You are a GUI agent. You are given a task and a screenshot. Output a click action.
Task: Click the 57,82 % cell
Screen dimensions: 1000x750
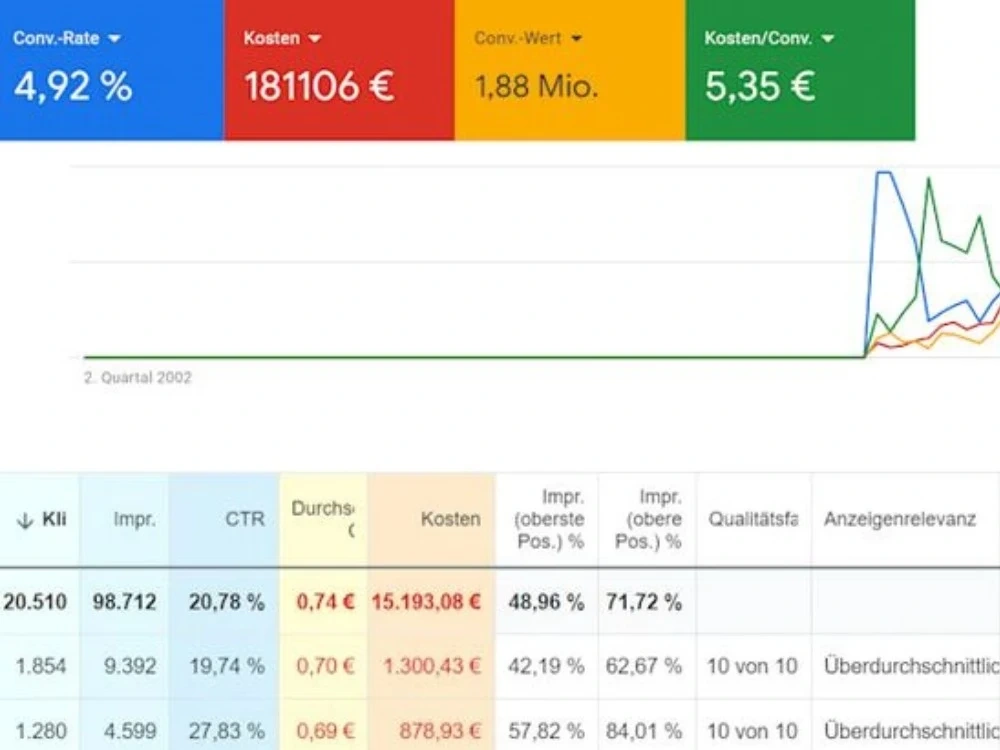click(547, 731)
